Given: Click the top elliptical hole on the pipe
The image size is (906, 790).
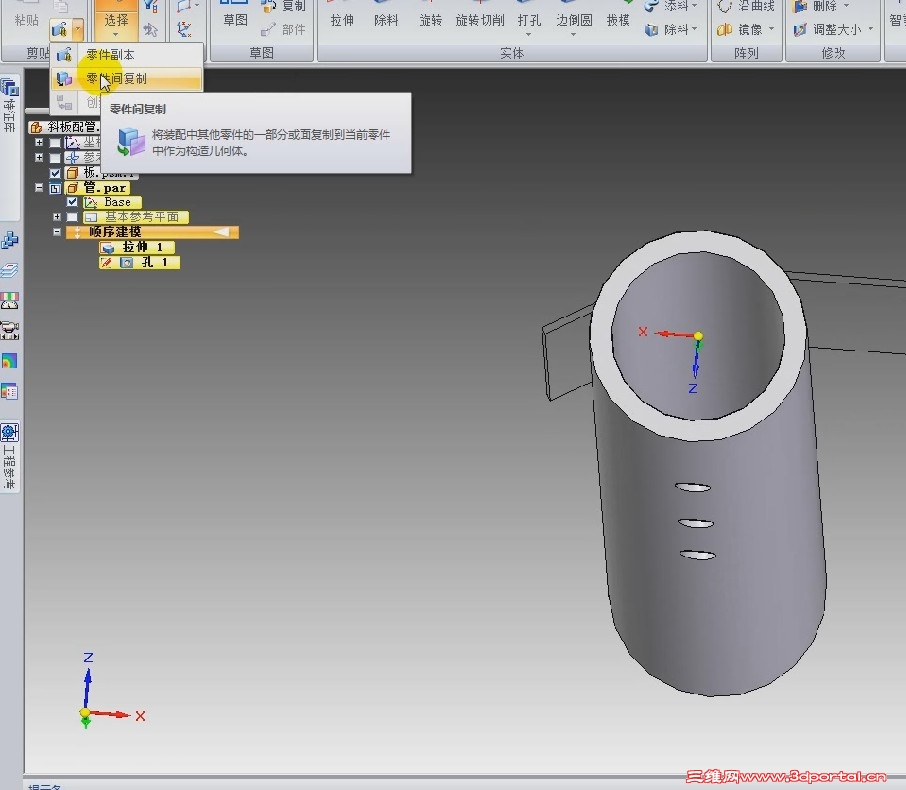Looking at the screenshot, I should pyautogui.click(x=693, y=487).
